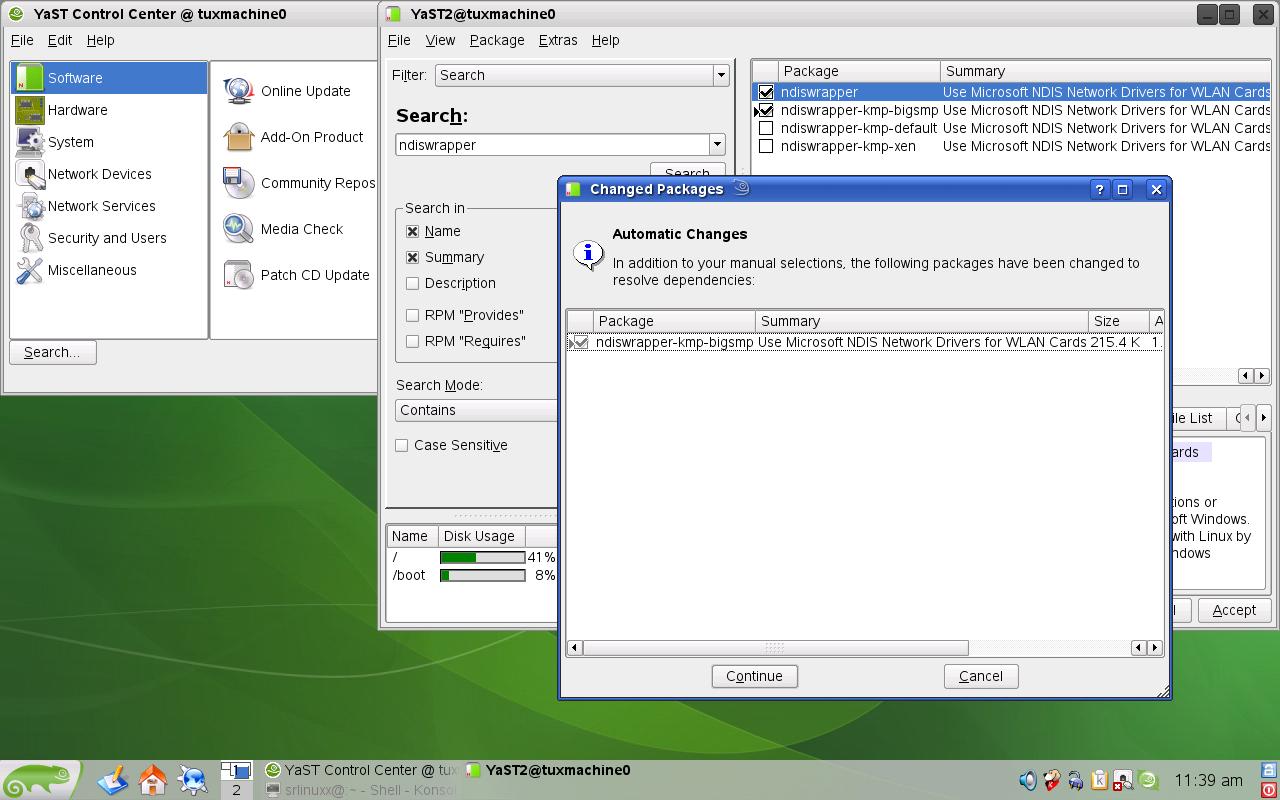Launch the Online Update module icon
This screenshot has height=800, width=1280.
pyautogui.click(x=239, y=91)
